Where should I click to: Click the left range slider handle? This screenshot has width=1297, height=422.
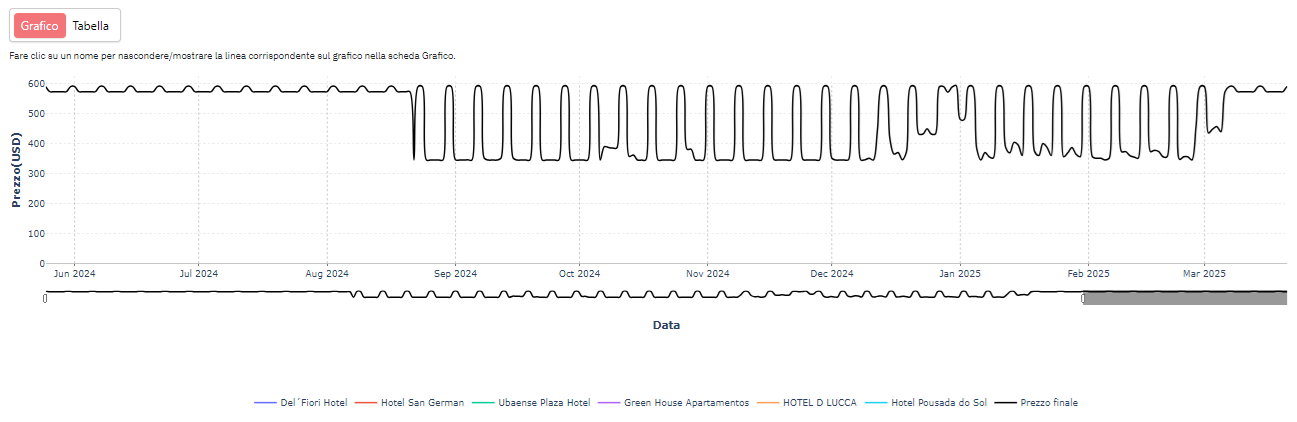pos(46,298)
